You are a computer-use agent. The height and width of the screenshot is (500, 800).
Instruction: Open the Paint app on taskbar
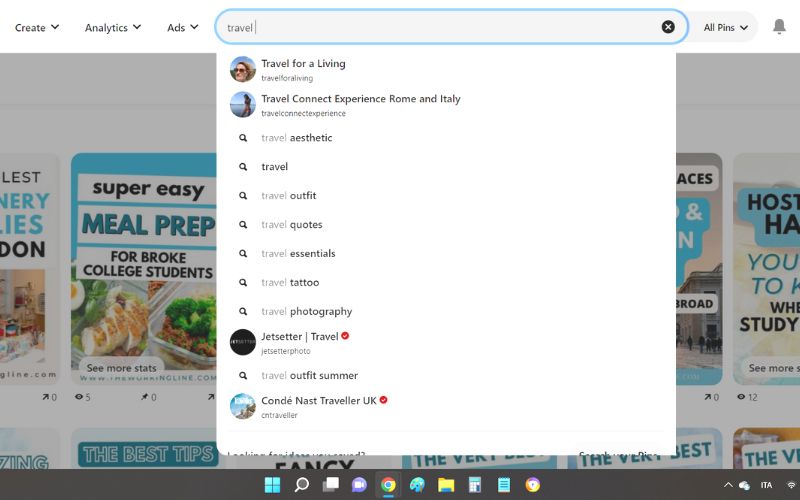[x=417, y=485]
